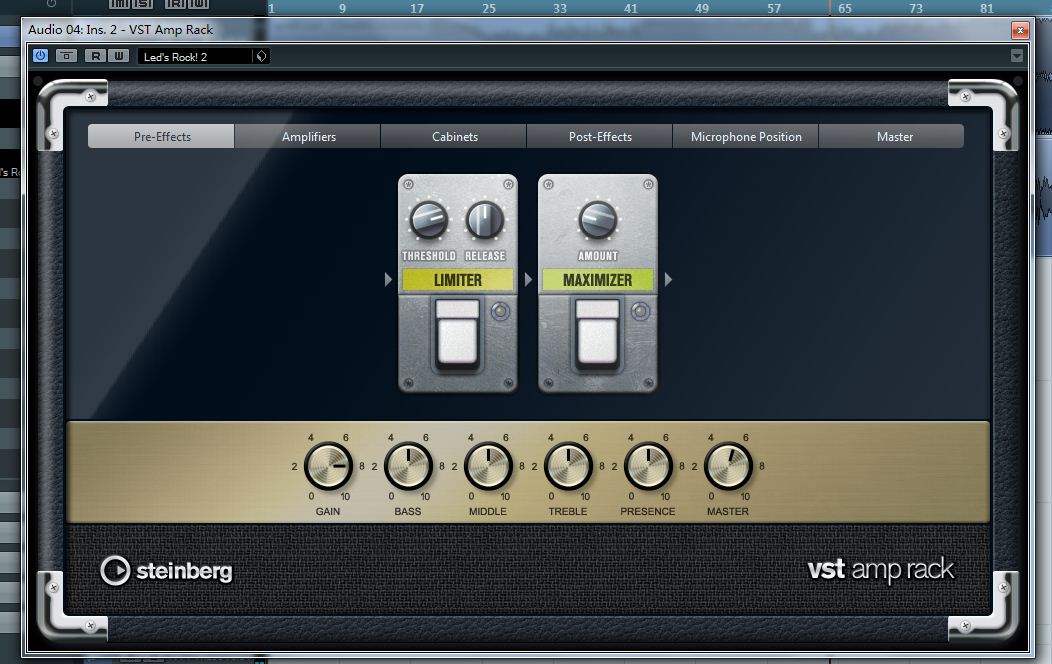Click the amp BASS knob
Viewport: 1052px width, 664px height.
(x=408, y=465)
